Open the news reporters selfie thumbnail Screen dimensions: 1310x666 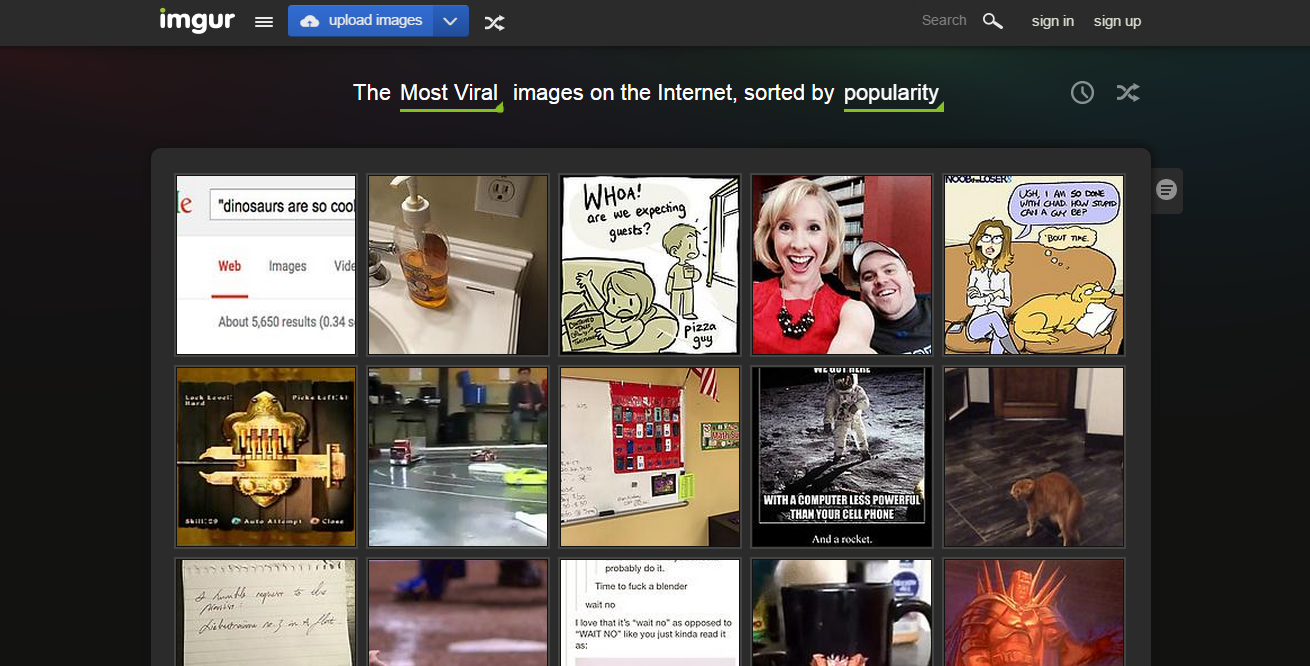(841, 264)
